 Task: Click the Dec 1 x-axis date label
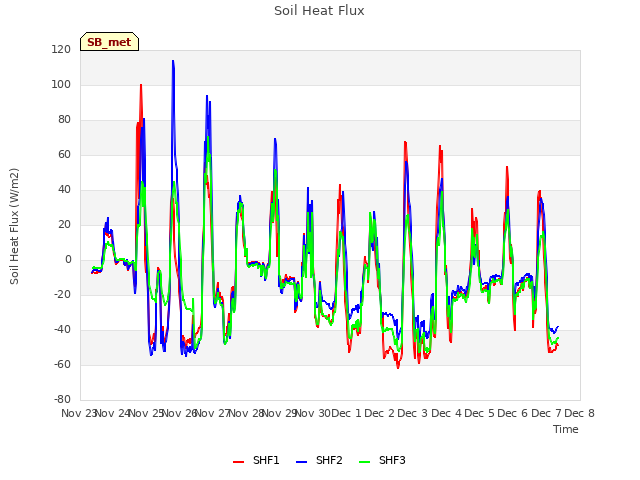pos(346,413)
